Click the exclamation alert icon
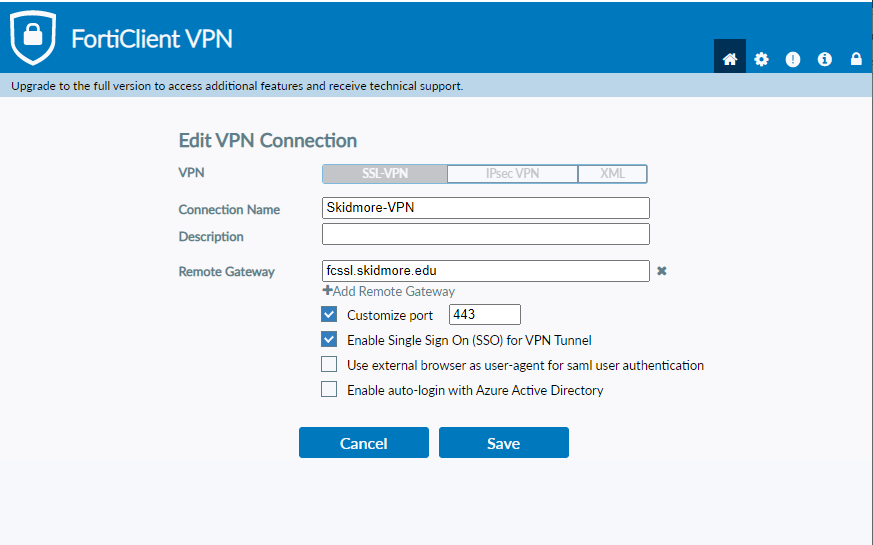Image resolution: width=873 pixels, height=545 pixels. coord(793,59)
